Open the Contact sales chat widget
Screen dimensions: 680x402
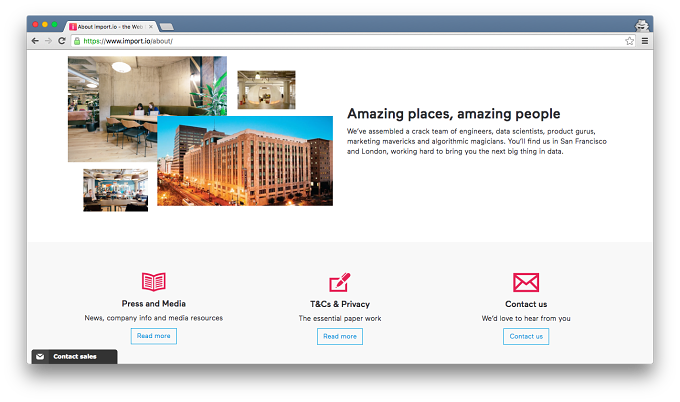(x=74, y=356)
